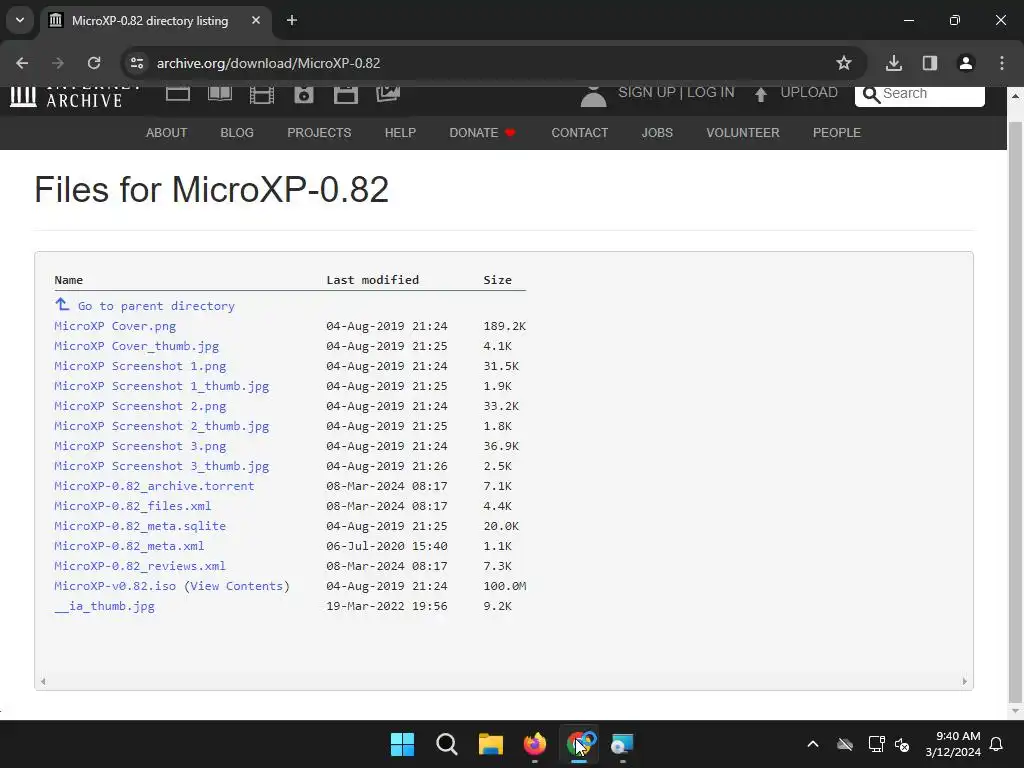Open MicroXP-0.82_files.xml
This screenshot has height=768, width=1024.
[x=133, y=506]
